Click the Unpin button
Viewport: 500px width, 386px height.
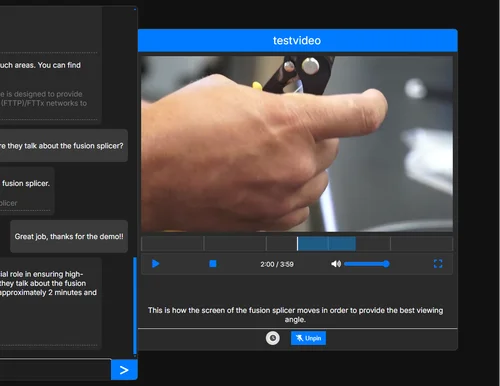pos(308,338)
